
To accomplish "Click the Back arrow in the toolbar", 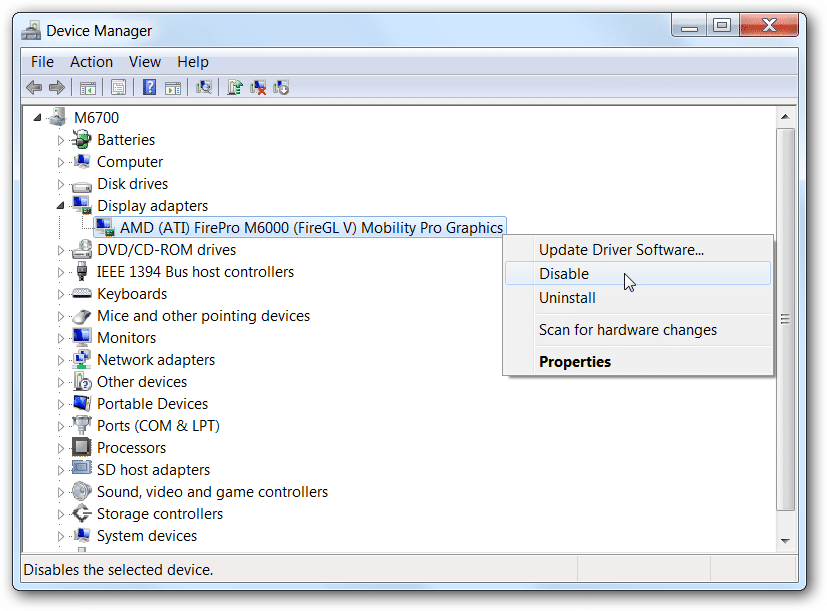I will click(34, 88).
